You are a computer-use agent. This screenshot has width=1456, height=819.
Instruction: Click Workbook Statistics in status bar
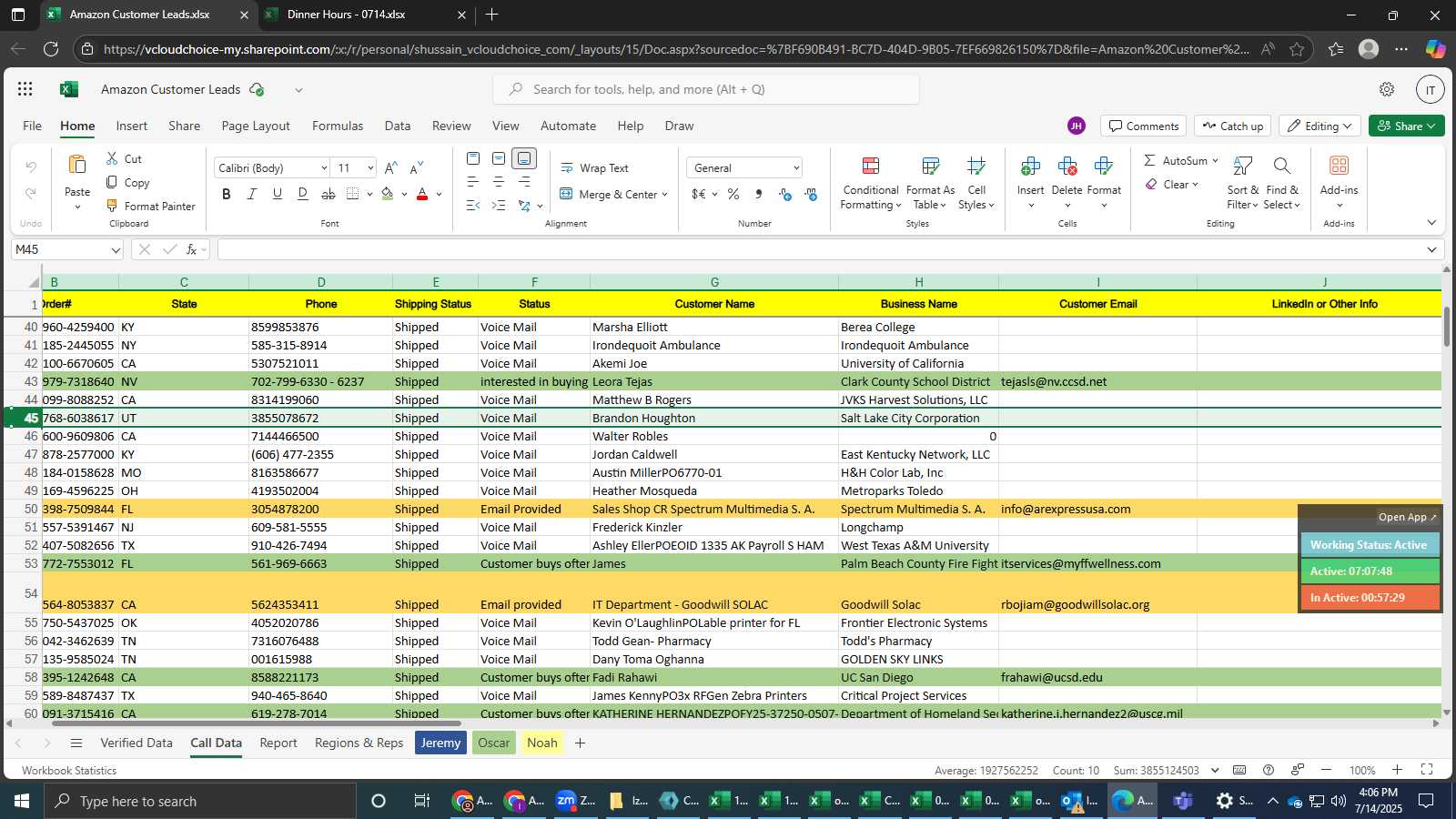(x=69, y=770)
